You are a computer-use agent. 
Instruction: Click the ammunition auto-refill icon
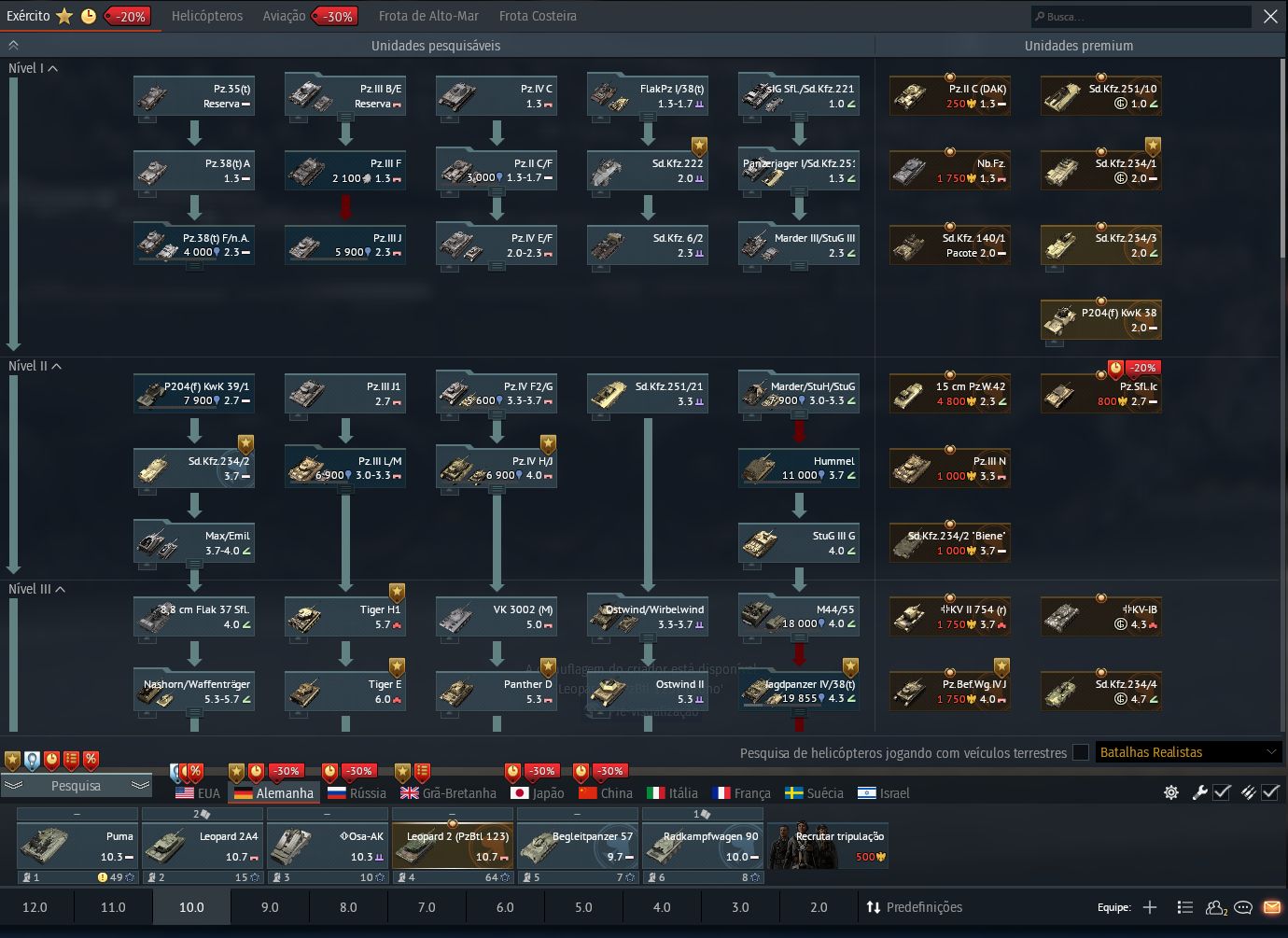click(x=1248, y=792)
